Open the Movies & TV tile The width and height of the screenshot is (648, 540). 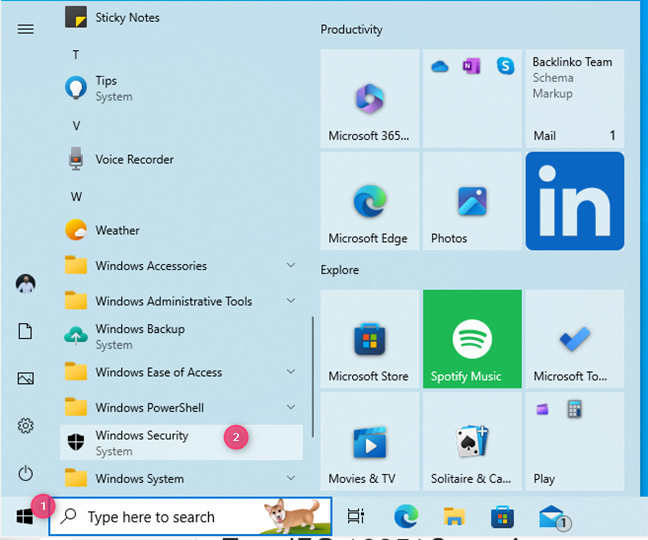click(369, 441)
